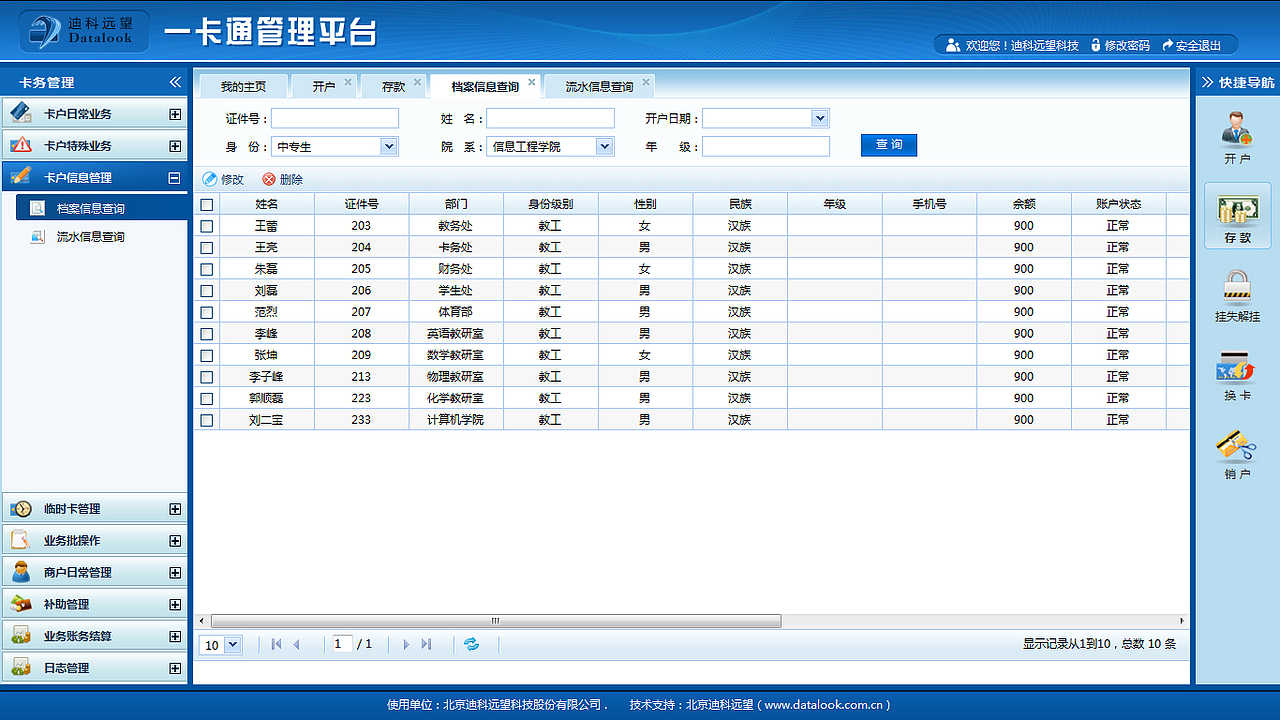Viewport: 1280px width, 720px height.
Task: Check the row for 范烈
Action: pyautogui.click(x=207, y=312)
